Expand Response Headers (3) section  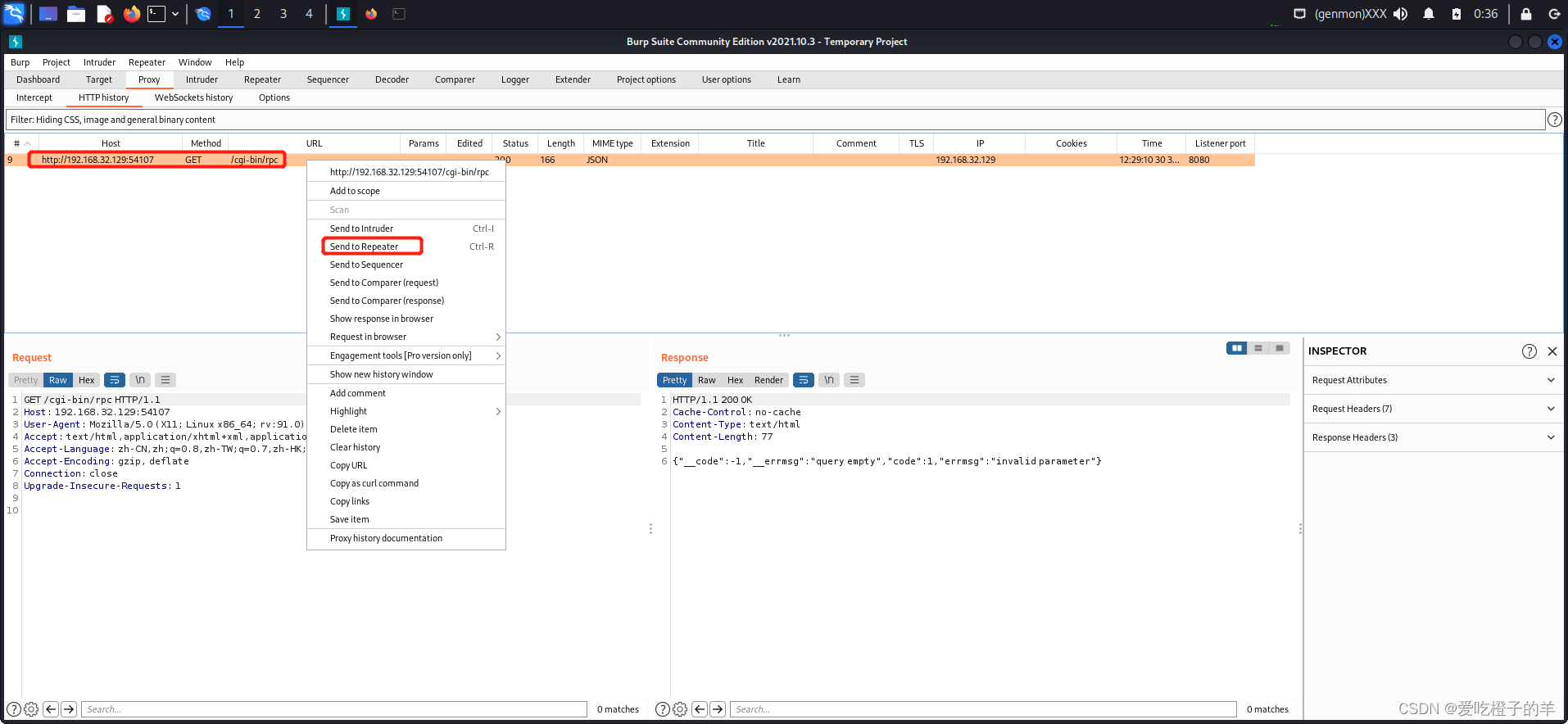pyautogui.click(x=1434, y=437)
